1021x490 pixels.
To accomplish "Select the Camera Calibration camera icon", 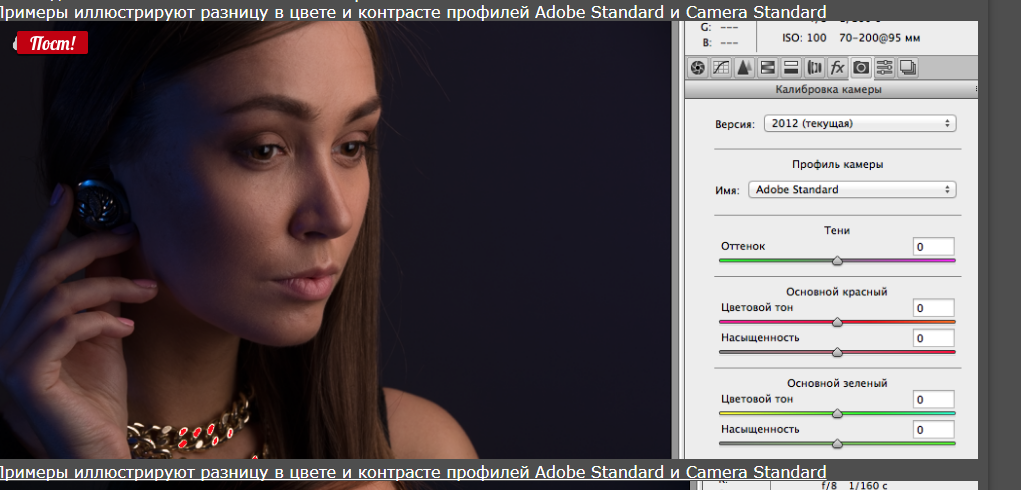I will 860,68.
